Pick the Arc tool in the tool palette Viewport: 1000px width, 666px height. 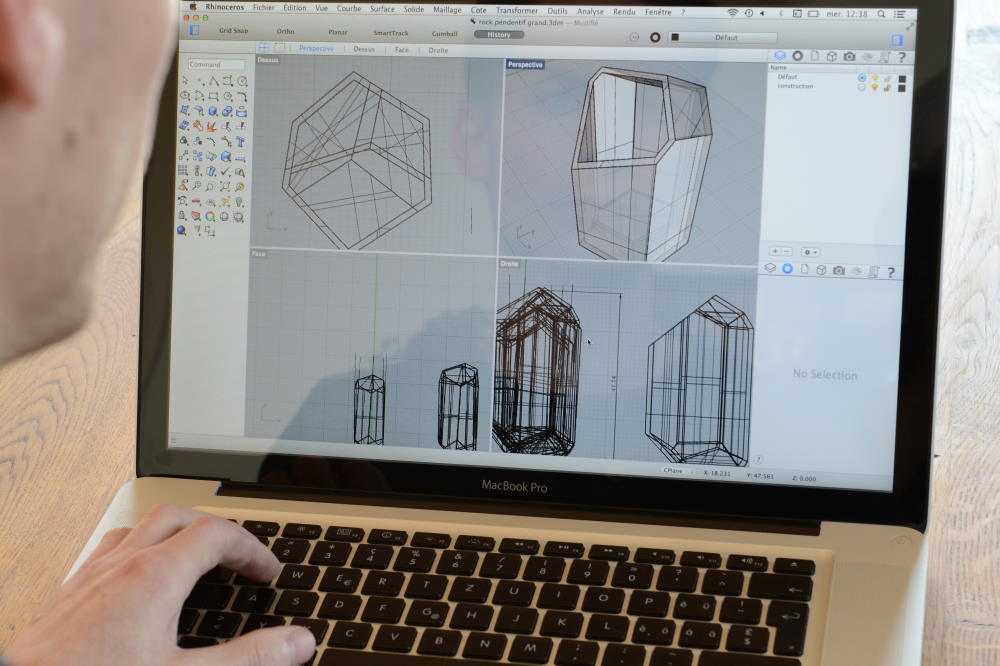[200, 96]
